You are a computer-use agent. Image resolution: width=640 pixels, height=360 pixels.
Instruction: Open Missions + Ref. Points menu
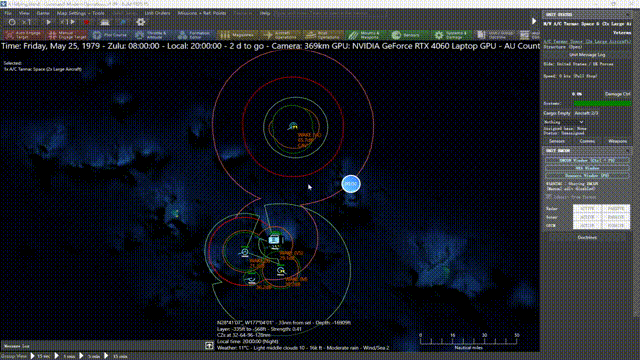tap(202, 13)
